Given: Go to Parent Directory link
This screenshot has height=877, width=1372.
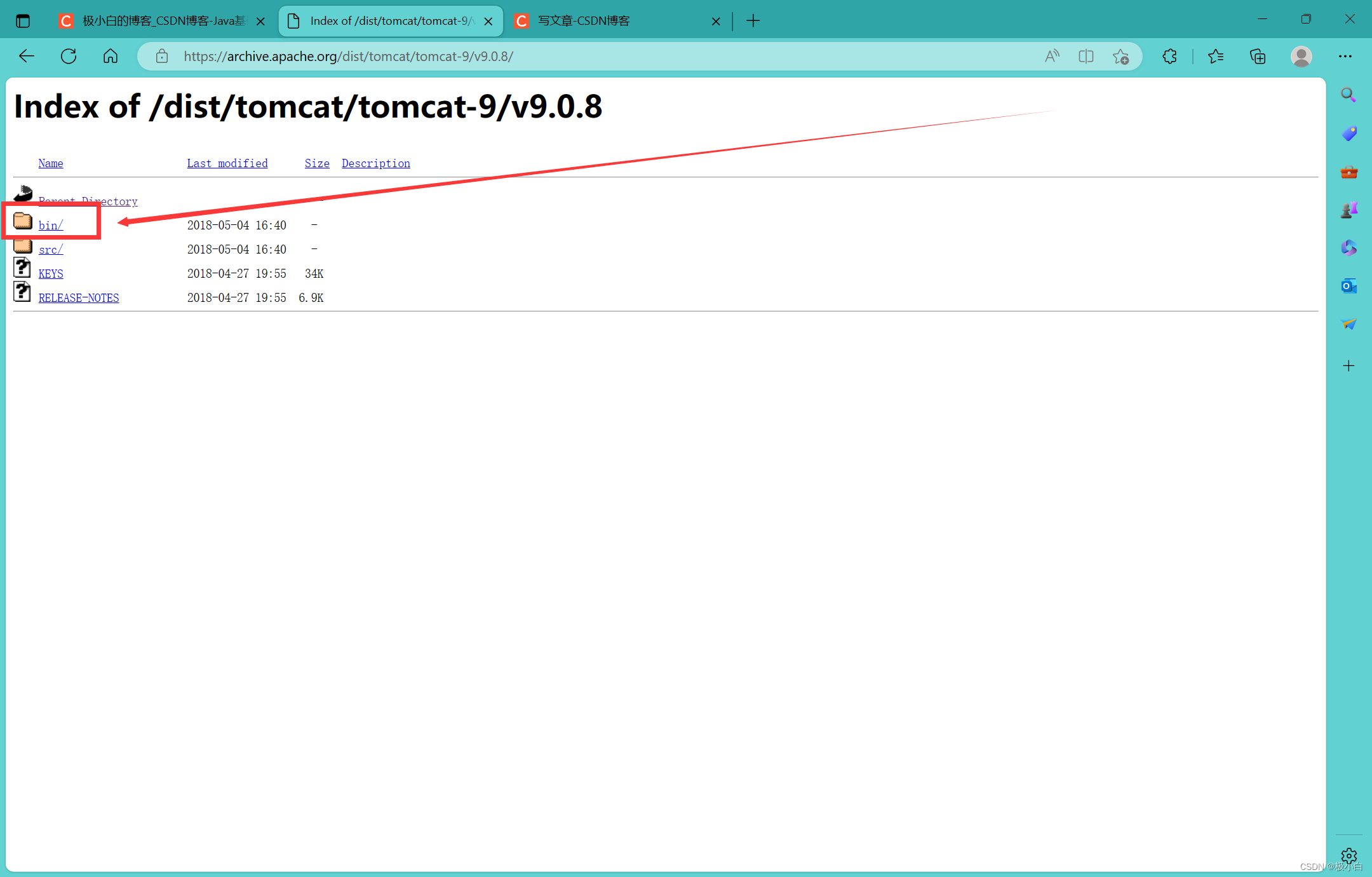Looking at the screenshot, I should (88, 201).
